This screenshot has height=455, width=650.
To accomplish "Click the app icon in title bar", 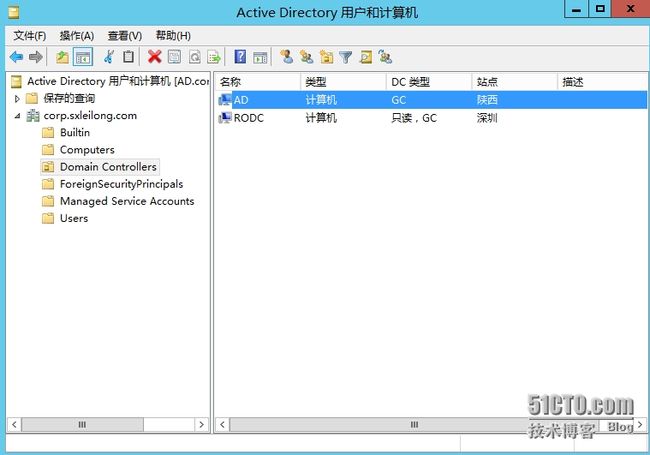I will tap(14, 12).
